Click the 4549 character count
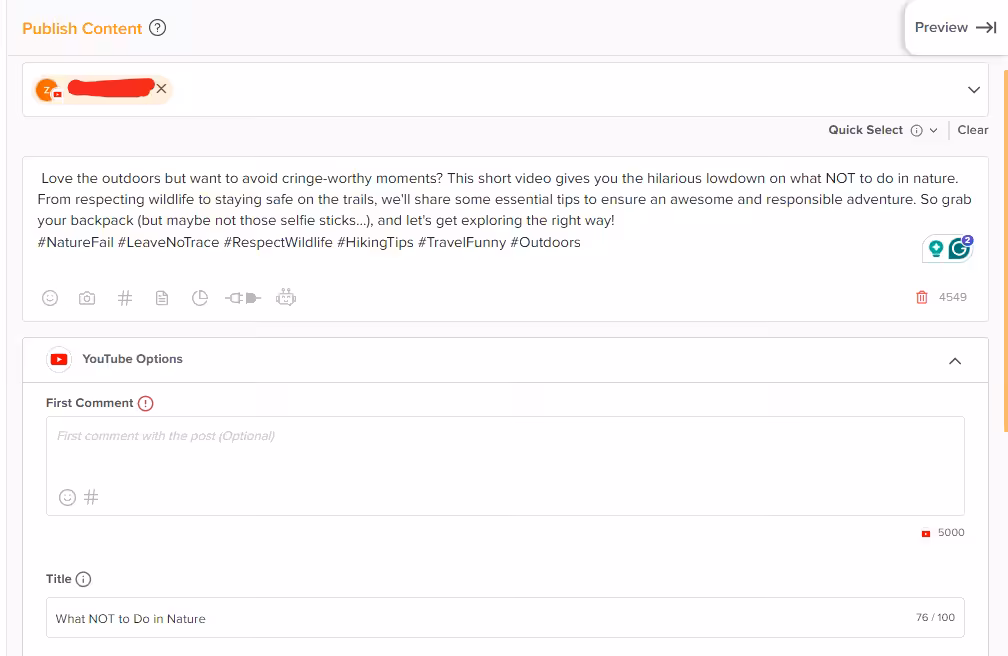1008x656 pixels. pyautogui.click(x=953, y=297)
